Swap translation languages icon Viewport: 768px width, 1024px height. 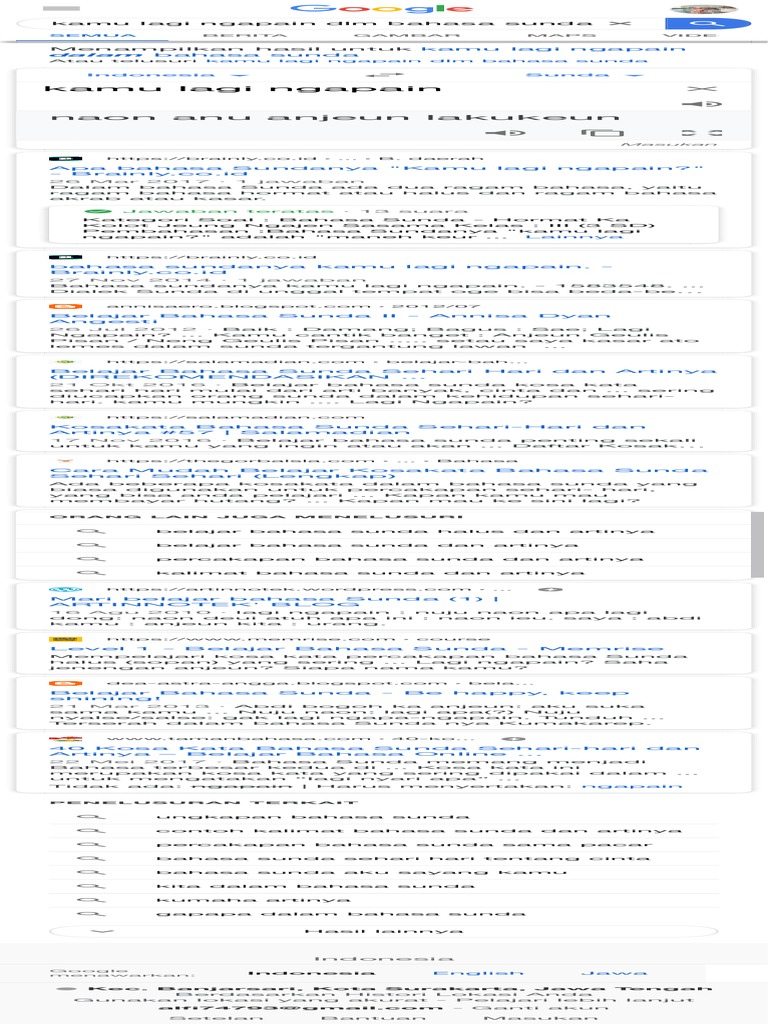pos(384,75)
